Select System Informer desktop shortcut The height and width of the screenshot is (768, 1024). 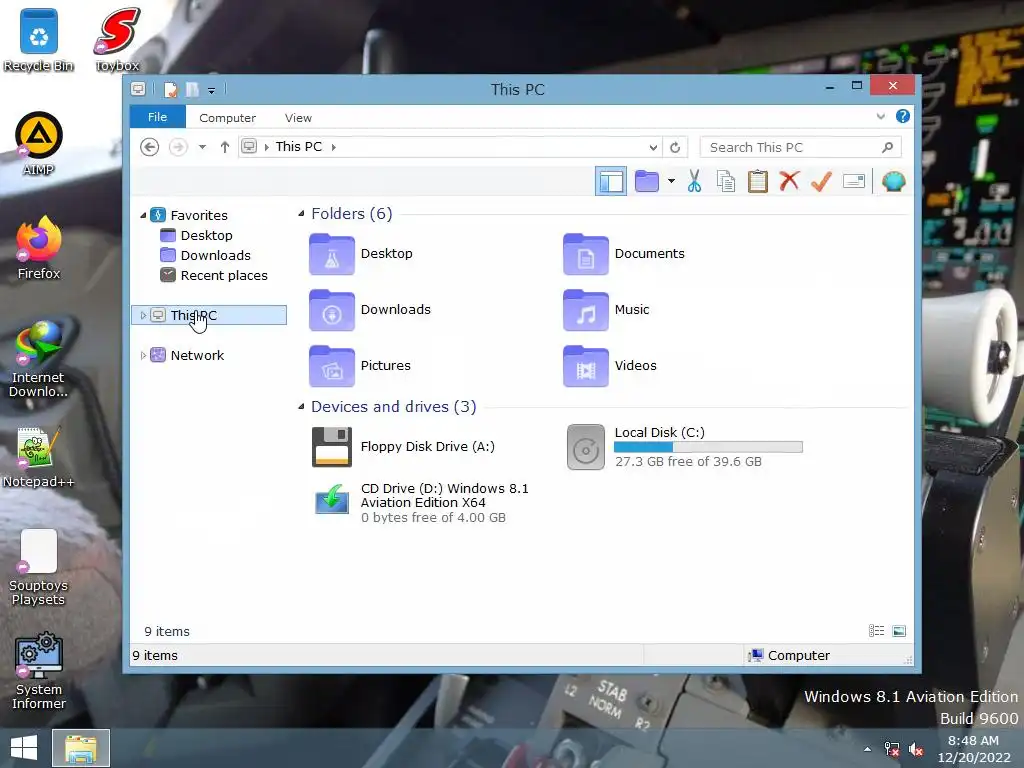[39, 671]
